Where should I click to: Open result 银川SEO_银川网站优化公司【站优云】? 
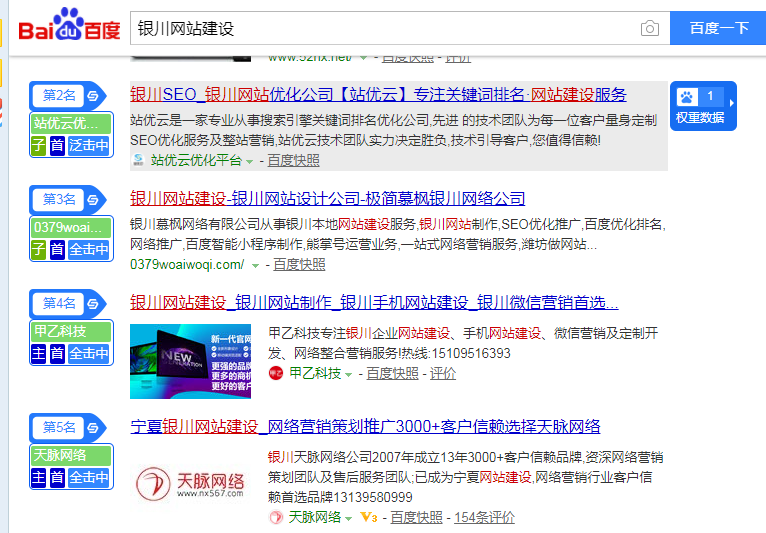(x=378, y=95)
